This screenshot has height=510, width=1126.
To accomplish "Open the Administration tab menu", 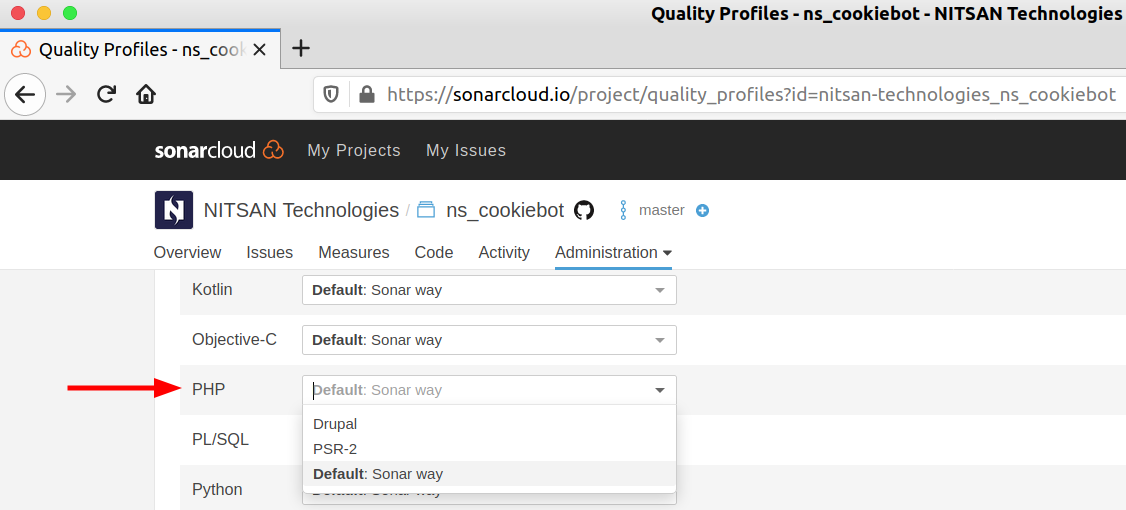I will point(613,252).
